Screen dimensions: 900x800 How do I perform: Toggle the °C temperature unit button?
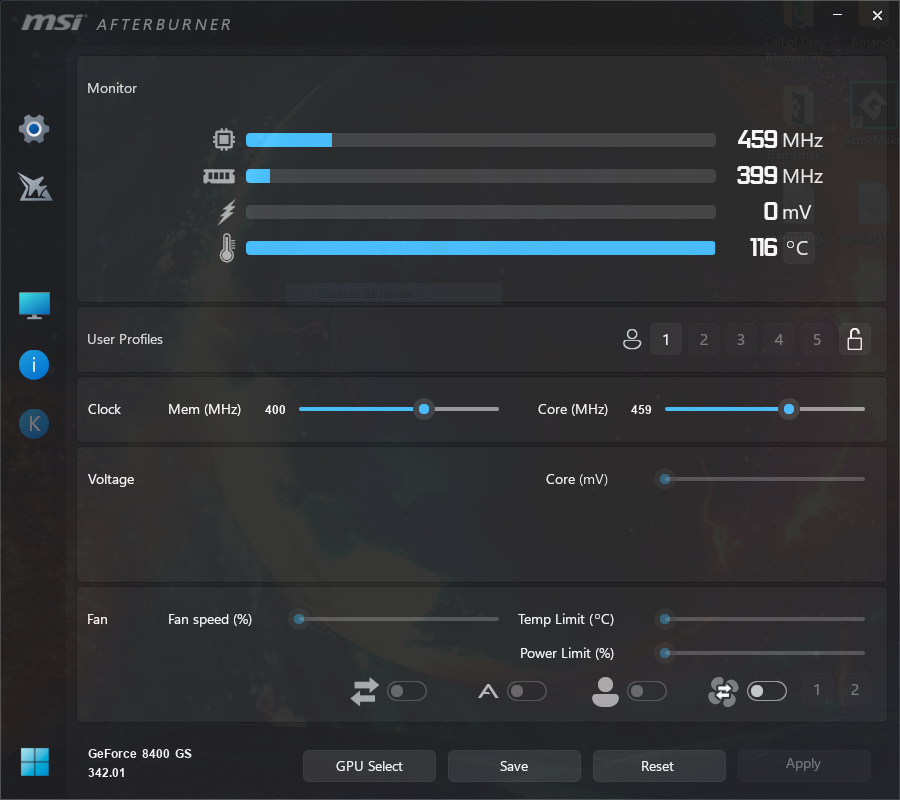(798, 248)
